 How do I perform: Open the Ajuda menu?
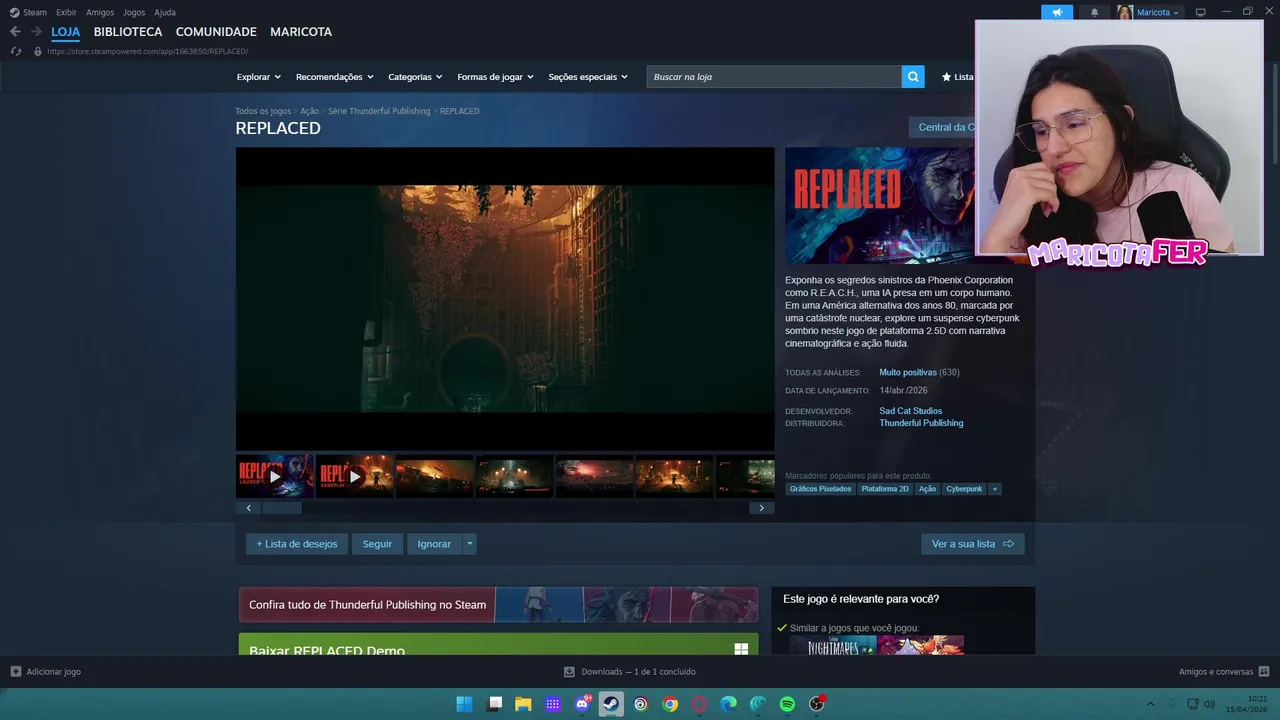[x=165, y=12]
